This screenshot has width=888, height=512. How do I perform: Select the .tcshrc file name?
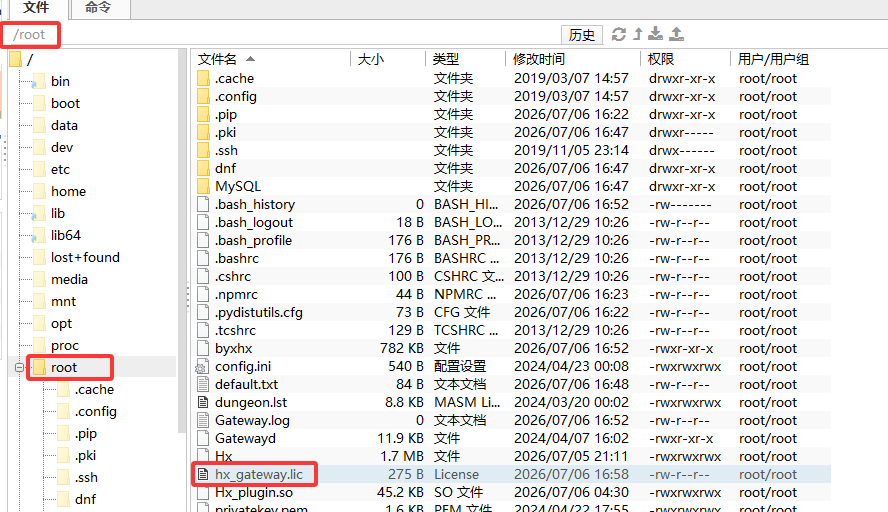[x=235, y=331]
